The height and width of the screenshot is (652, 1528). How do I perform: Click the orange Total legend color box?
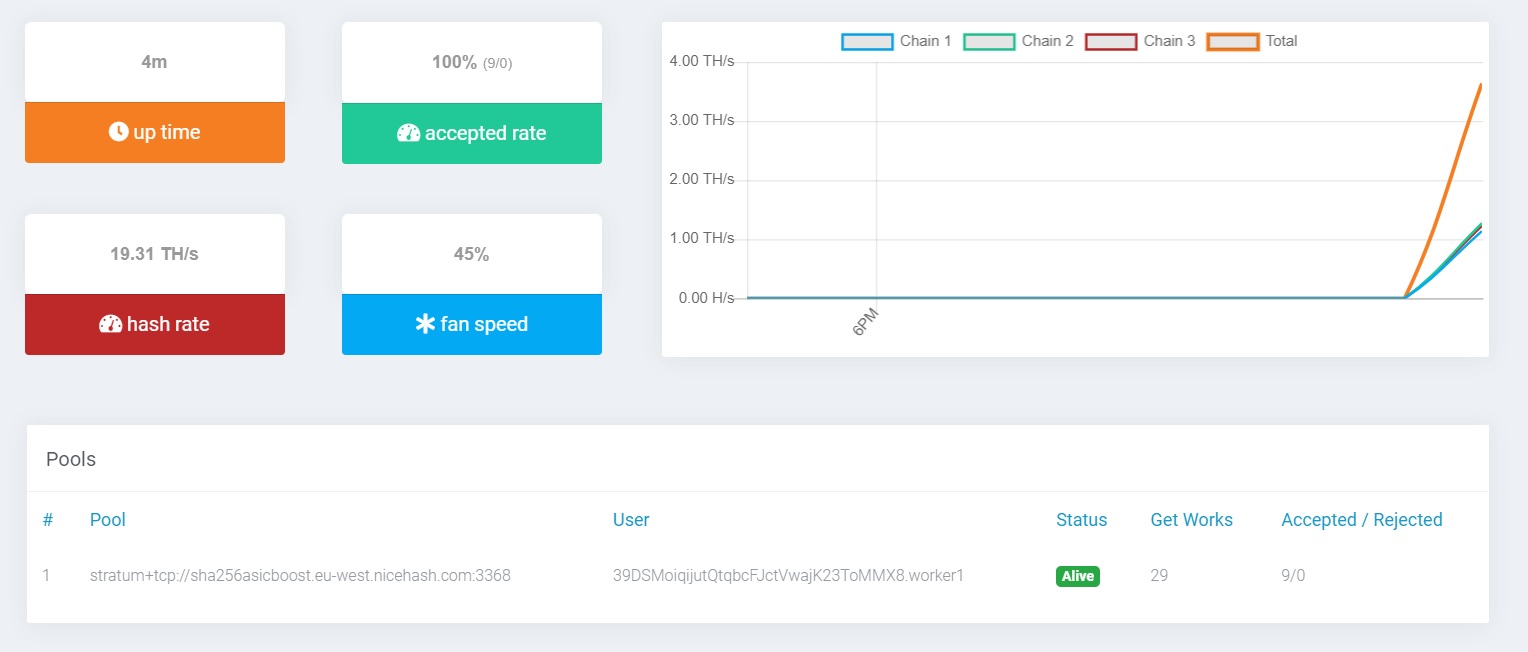1233,41
